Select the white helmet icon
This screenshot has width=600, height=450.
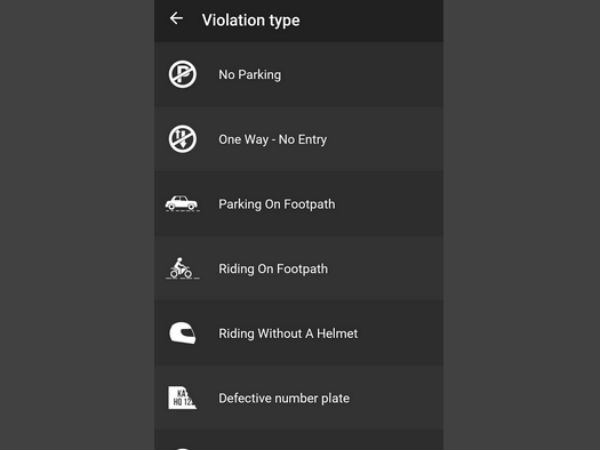[x=182, y=333]
